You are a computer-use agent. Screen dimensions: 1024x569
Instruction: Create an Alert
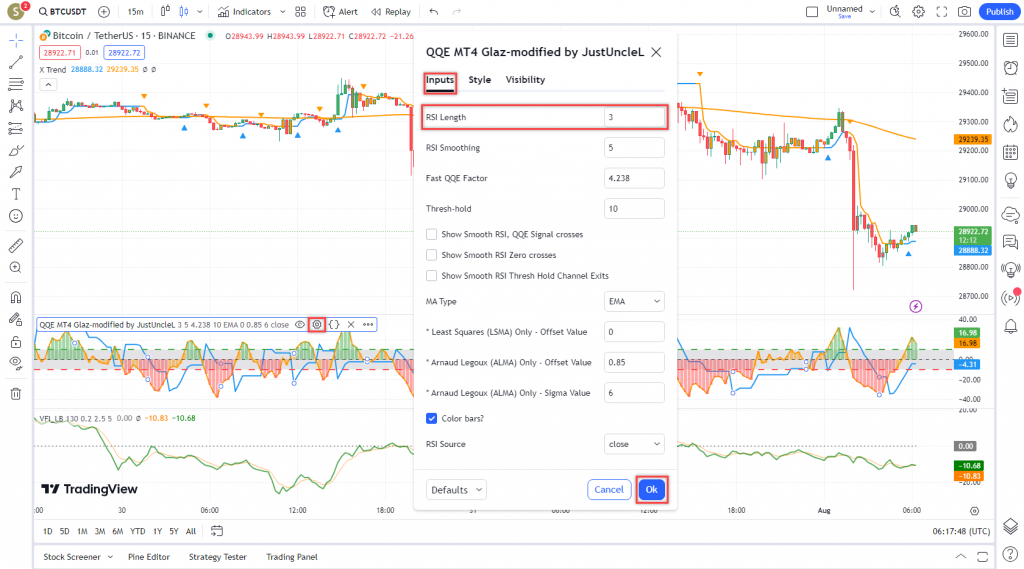tap(340, 12)
